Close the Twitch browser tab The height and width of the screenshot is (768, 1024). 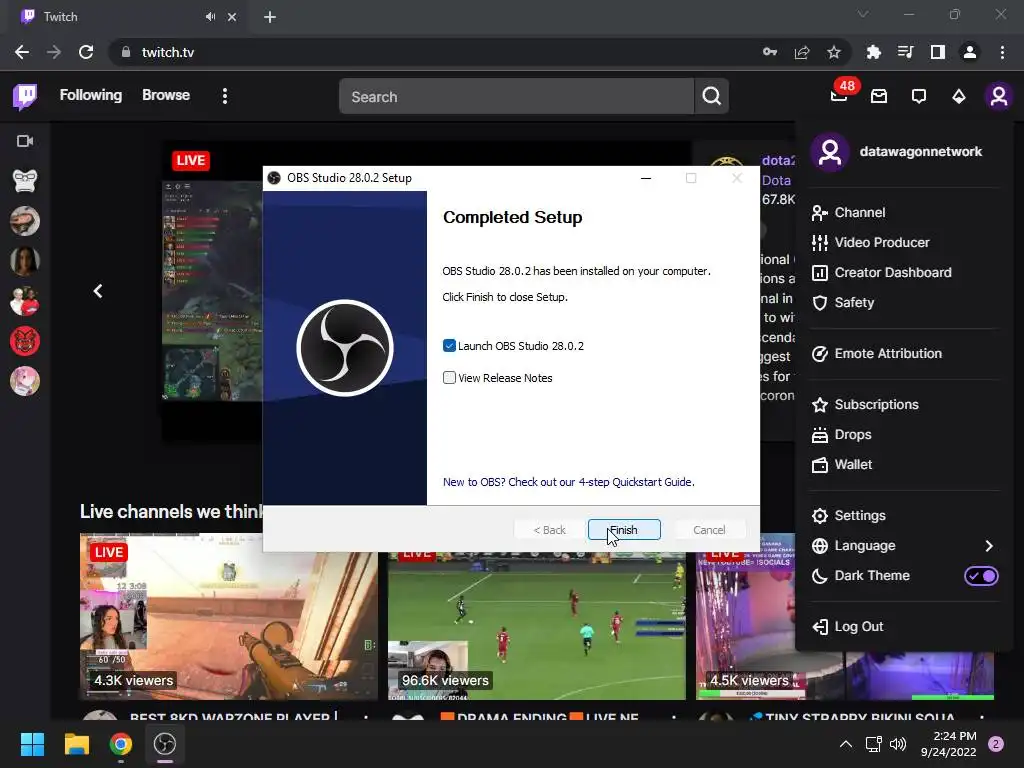[232, 17]
